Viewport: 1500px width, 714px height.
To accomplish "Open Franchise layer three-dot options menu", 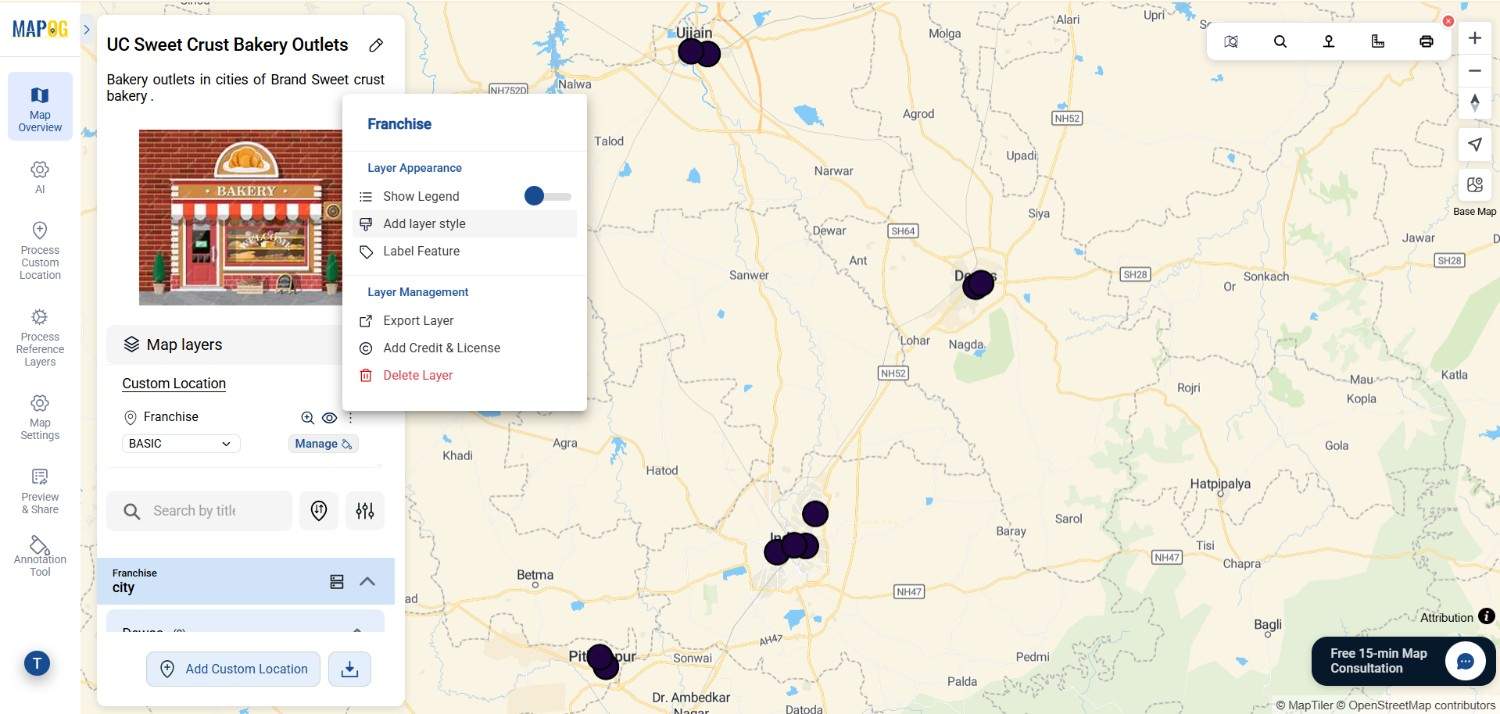I will (x=350, y=418).
